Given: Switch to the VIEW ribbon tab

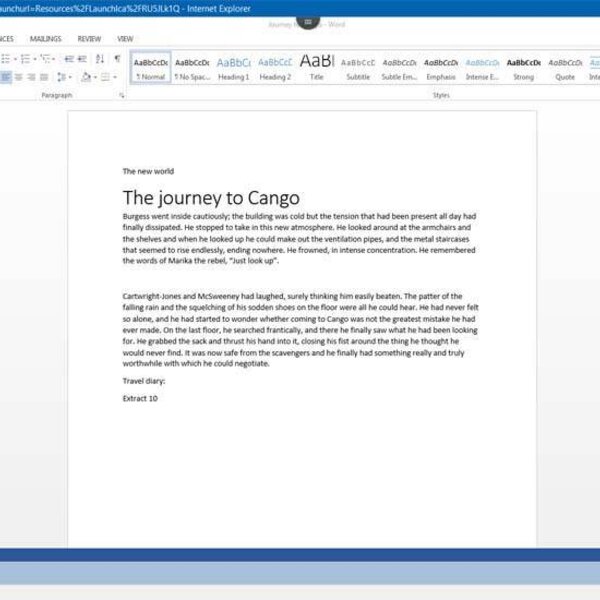Looking at the screenshot, I should click(125, 39).
